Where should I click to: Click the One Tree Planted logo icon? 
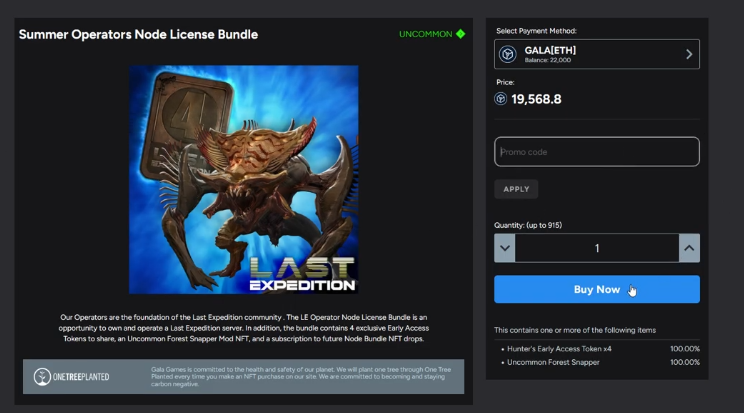pyautogui.click(x=42, y=376)
